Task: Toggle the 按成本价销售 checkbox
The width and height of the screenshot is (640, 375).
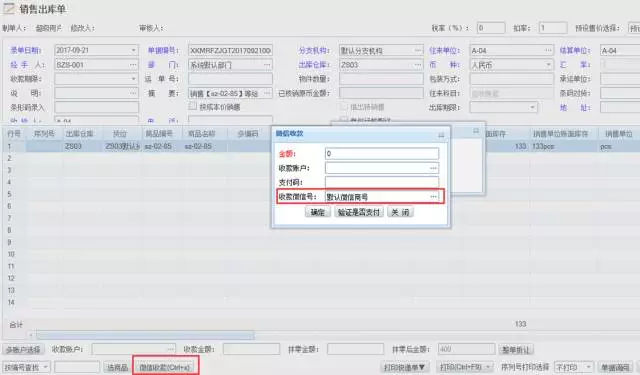Action: coord(193,107)
